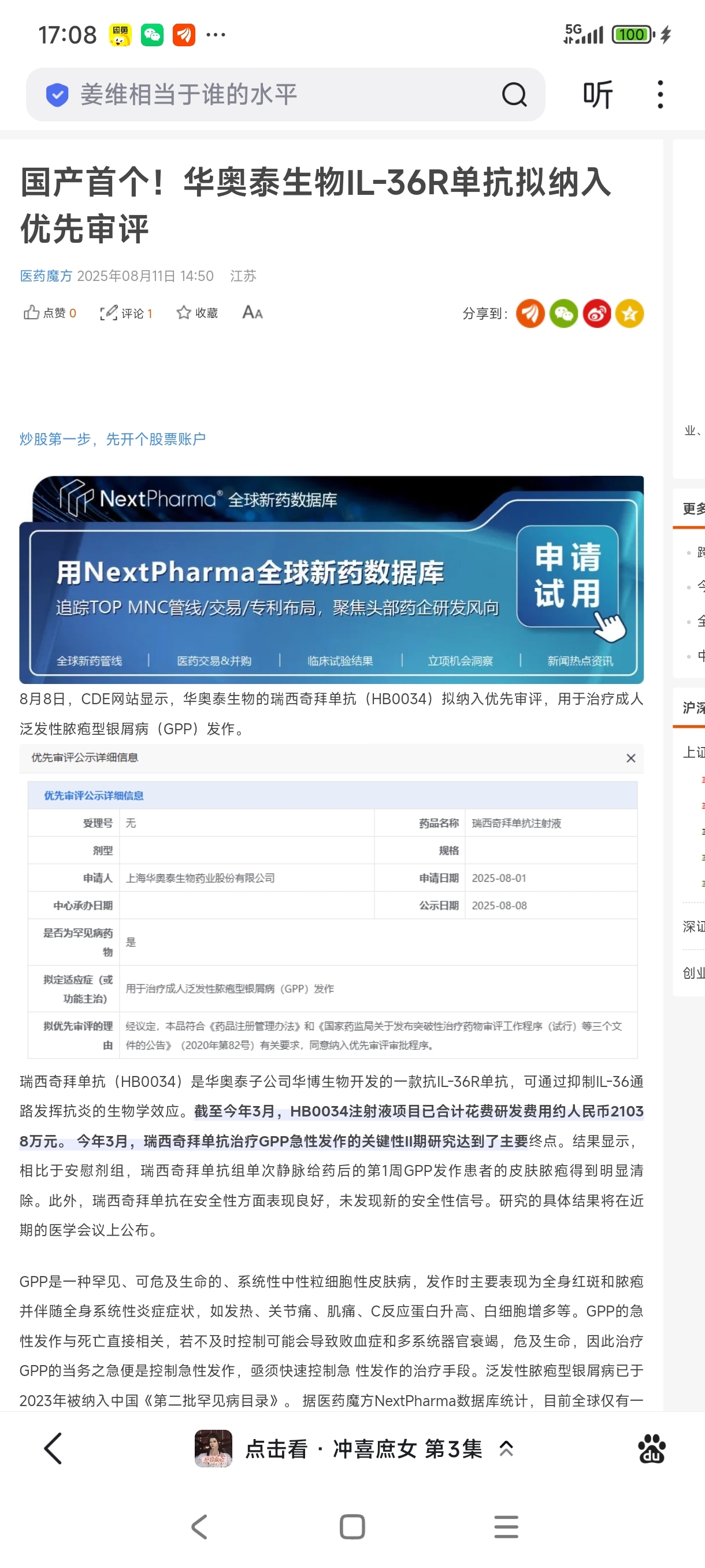Tap the Baidu paw icon
The image size is (705, 1568).
(651, 1448)
